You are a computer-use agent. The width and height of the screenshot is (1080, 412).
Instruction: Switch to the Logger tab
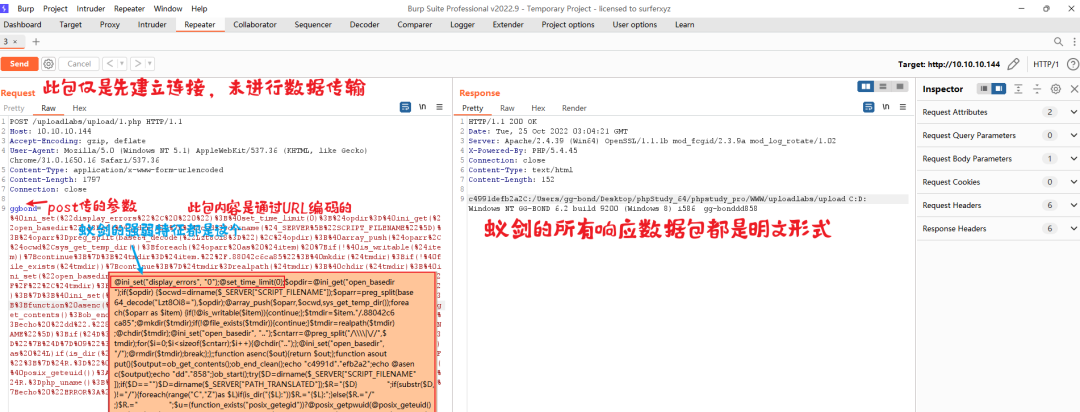[462, 25]
